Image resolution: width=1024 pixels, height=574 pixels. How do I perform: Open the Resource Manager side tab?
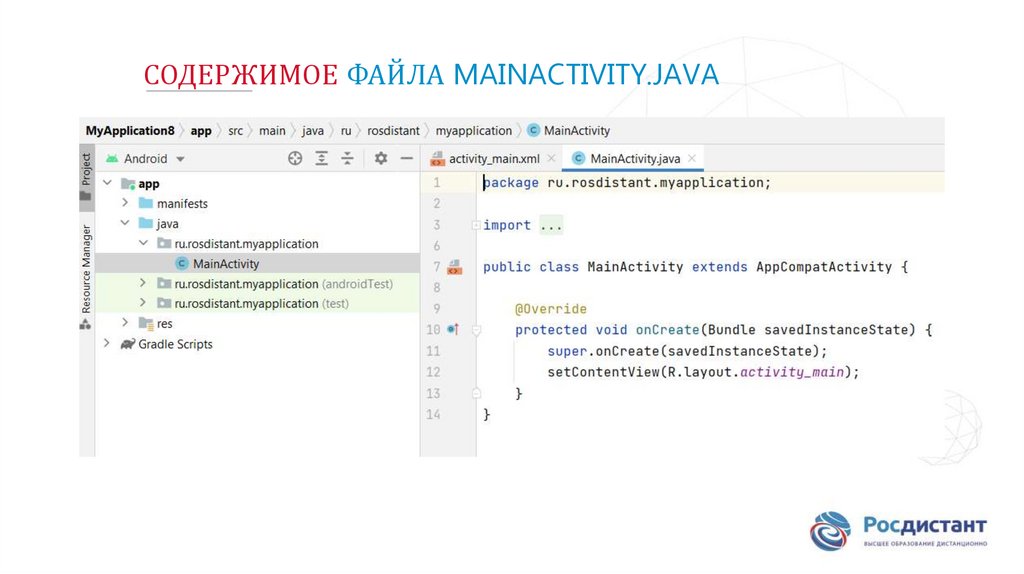(x=86, y=269)
